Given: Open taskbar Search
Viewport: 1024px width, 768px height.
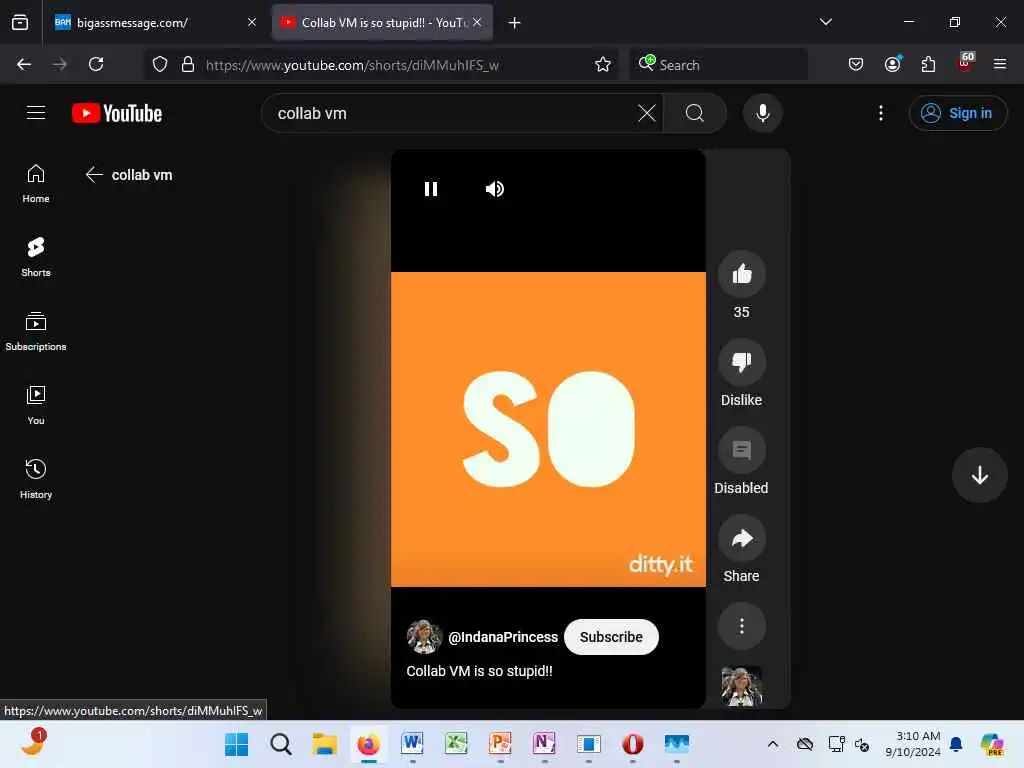Looking at the screenshot, I should [281, 744].
